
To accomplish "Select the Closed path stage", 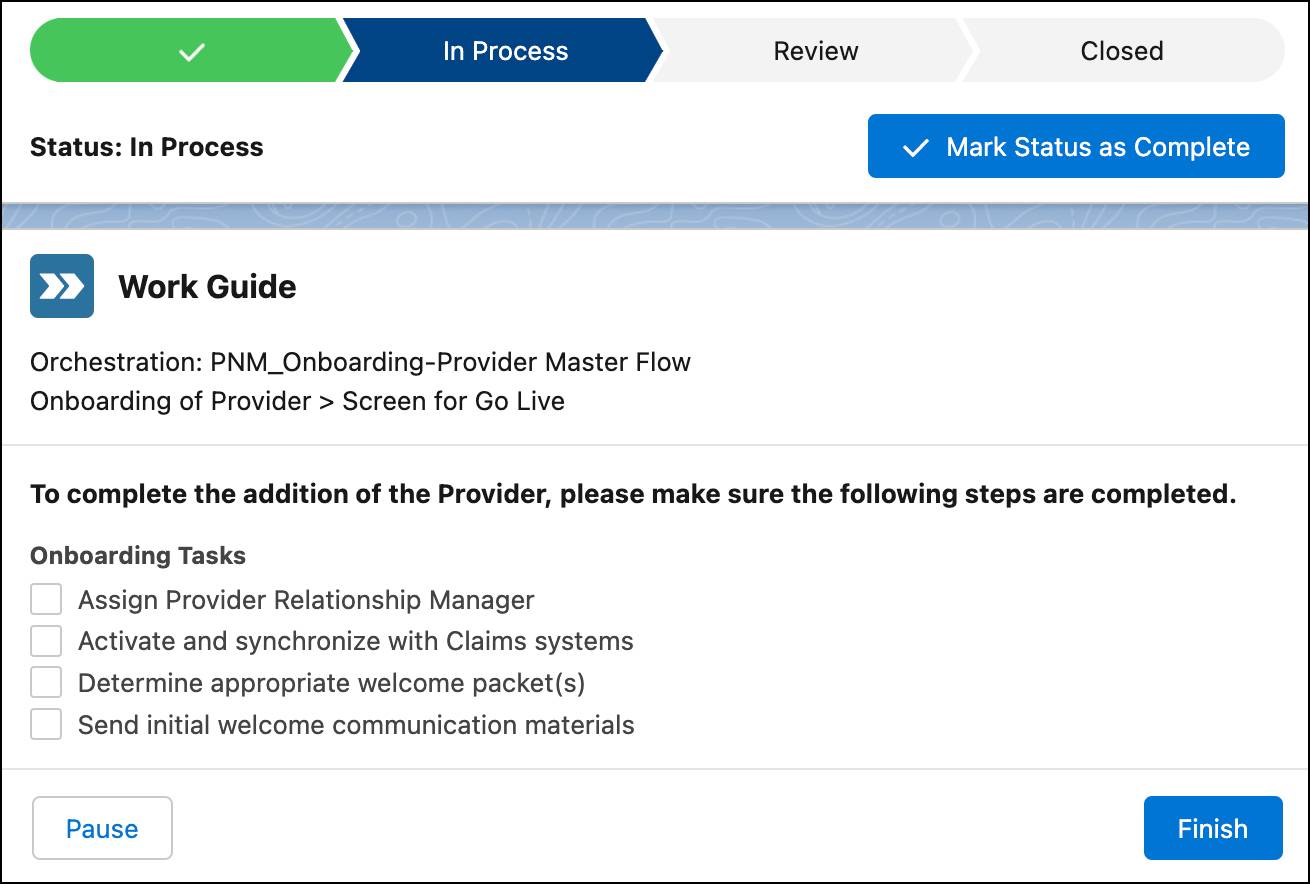I will tap(1121, 51).
